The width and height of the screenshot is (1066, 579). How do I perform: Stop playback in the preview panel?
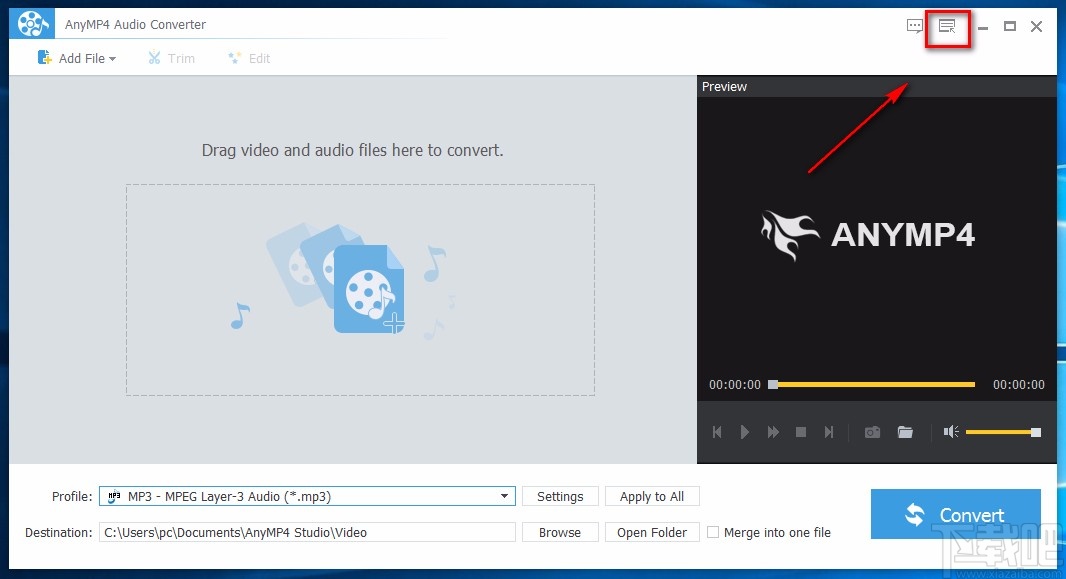[801, 432]
